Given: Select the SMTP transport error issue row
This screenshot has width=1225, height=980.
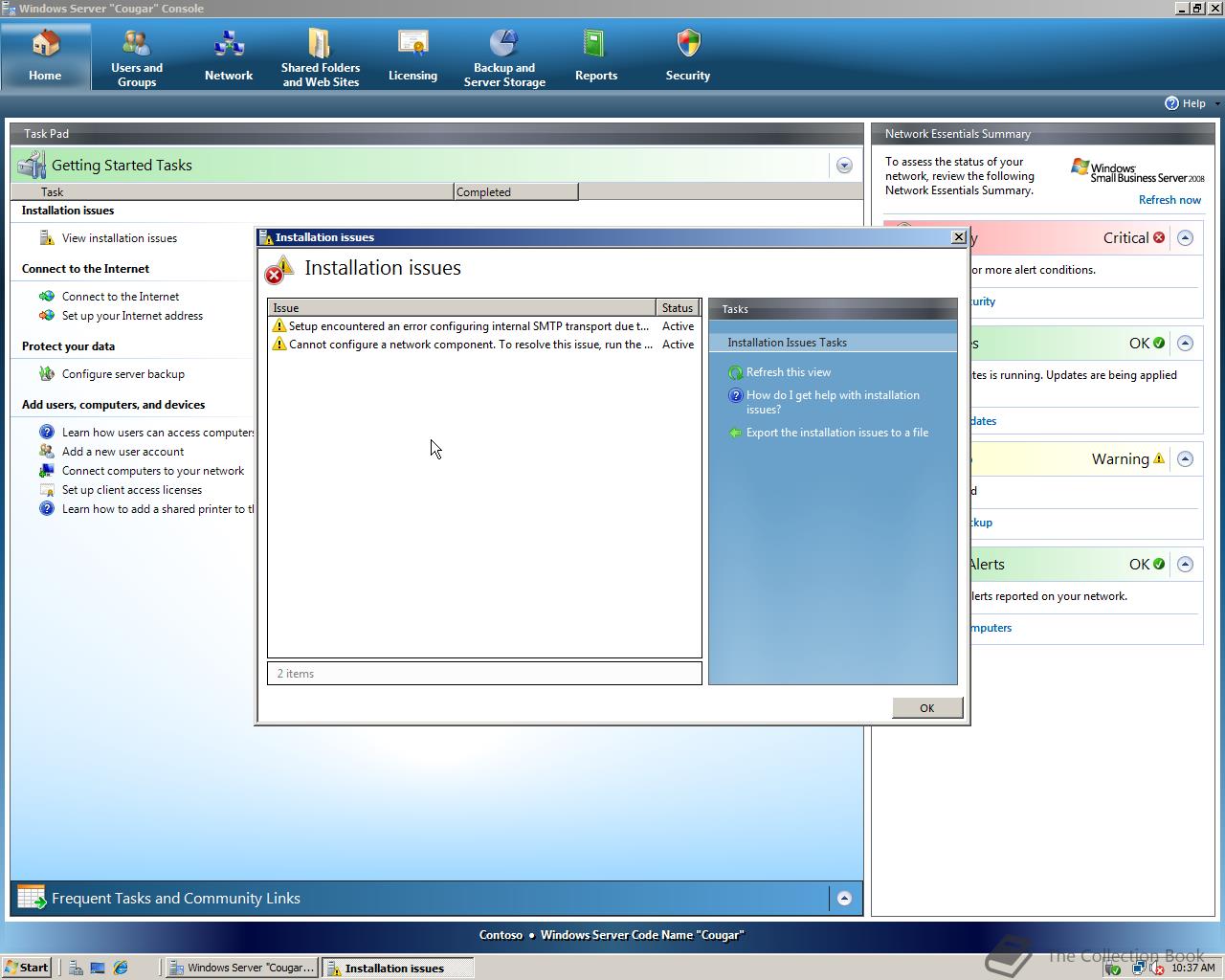Looking at the screenshot, I should (x=484, y=326).
